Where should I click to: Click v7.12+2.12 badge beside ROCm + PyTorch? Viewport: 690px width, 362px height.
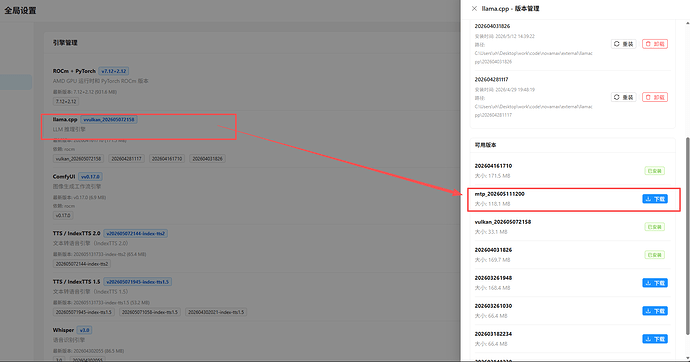pos(114,71)
